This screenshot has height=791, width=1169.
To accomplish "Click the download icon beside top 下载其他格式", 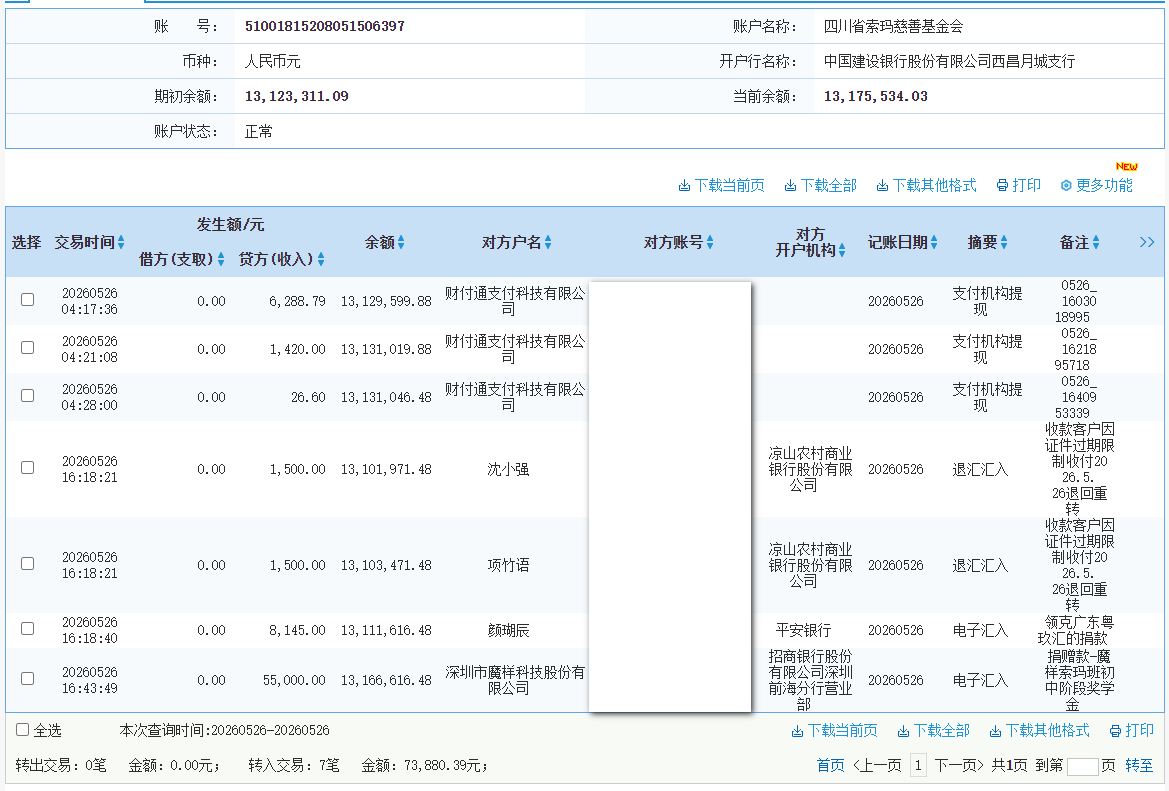I will 882,186.
